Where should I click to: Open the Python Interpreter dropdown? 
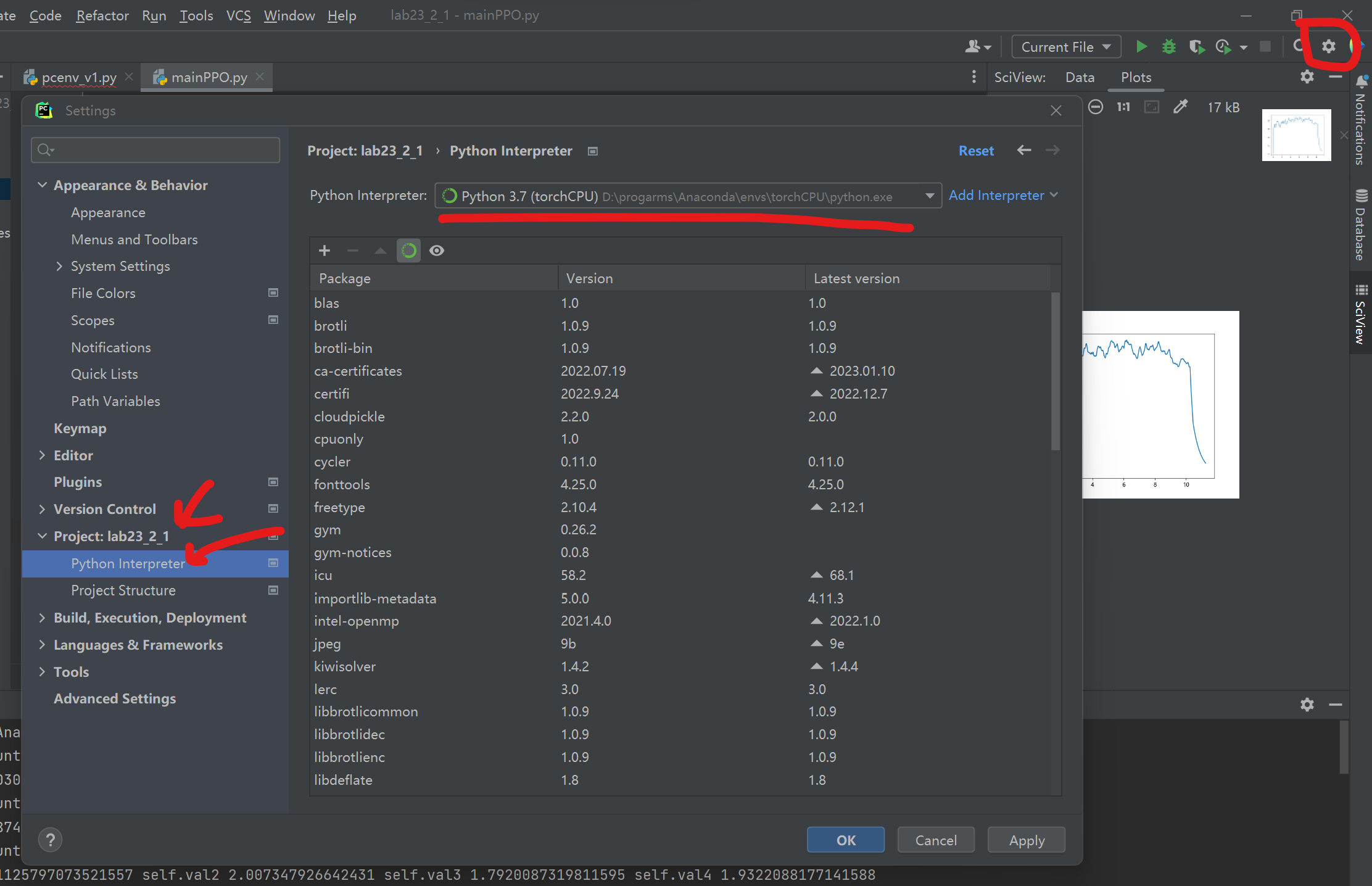point(929,196)
